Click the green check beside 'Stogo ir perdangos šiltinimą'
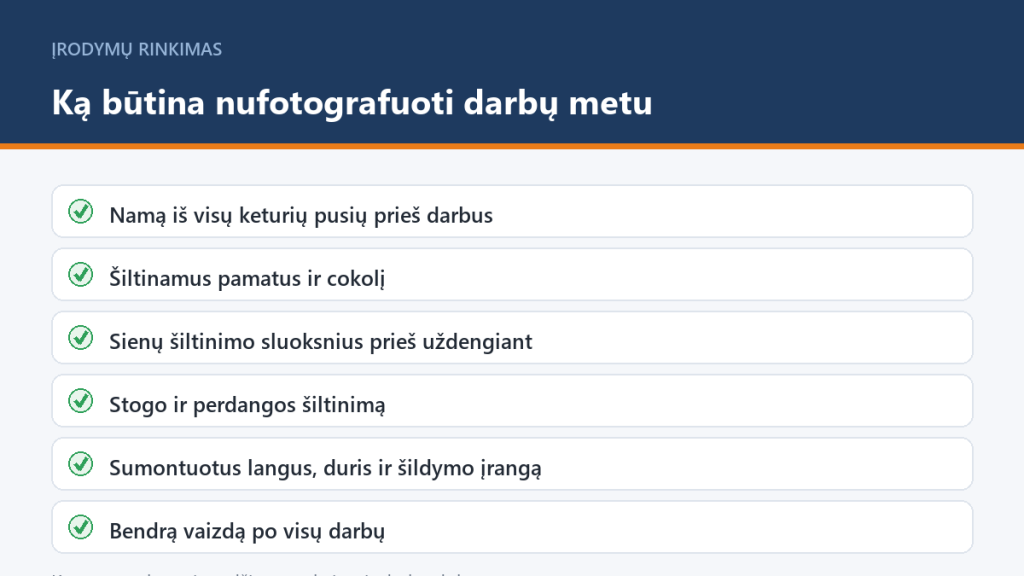This screenshot has width=1024, height=576. click(x=80, y=401)
